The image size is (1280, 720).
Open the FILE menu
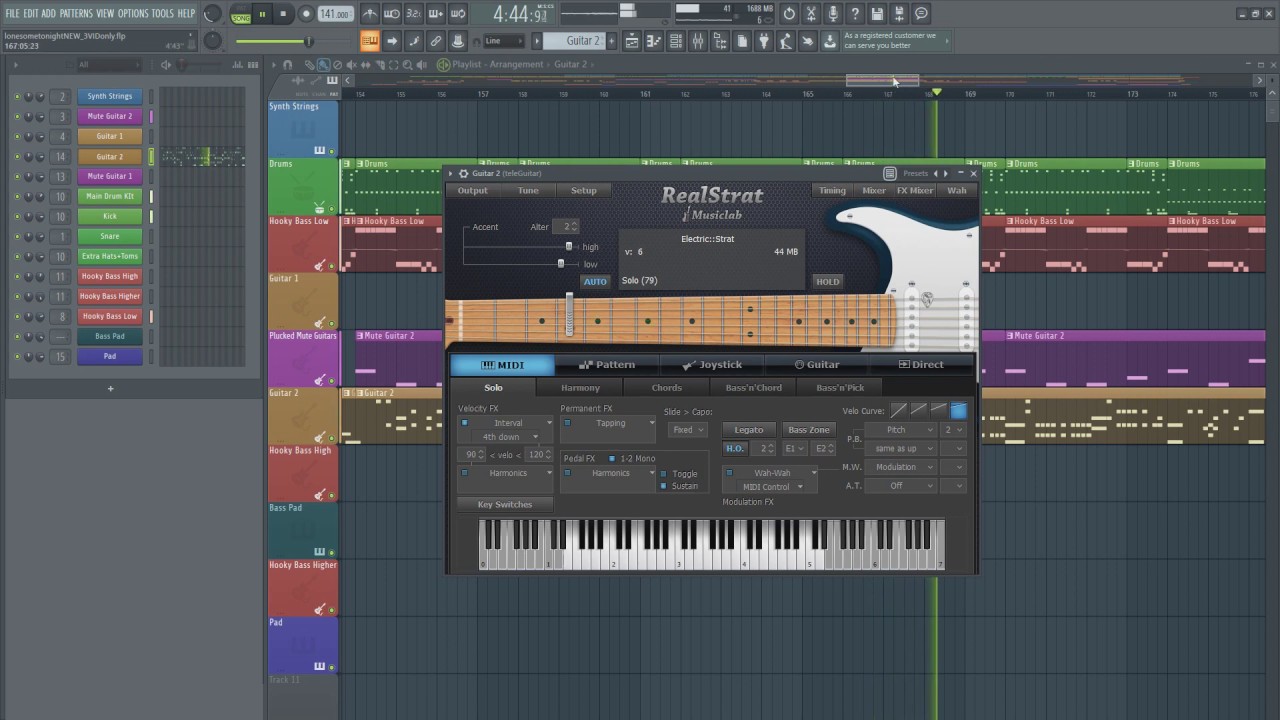12,13
